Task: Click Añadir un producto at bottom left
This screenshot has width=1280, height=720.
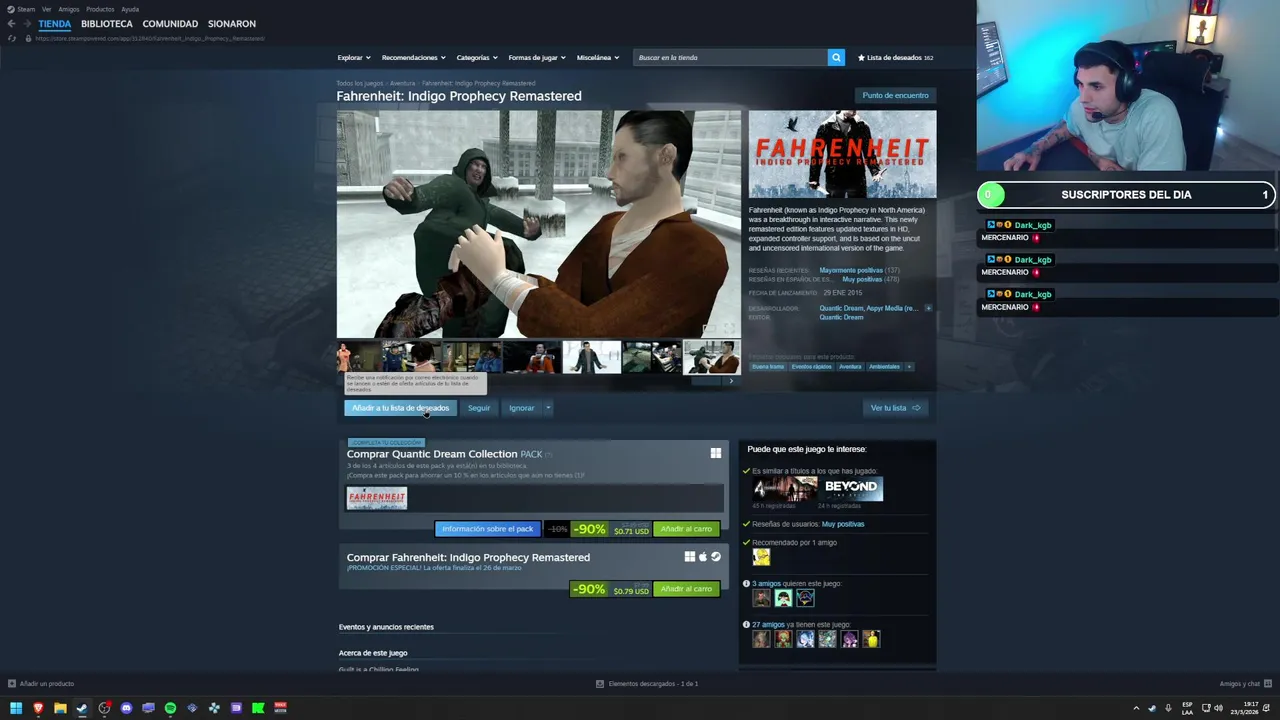Action: point(41,684)
